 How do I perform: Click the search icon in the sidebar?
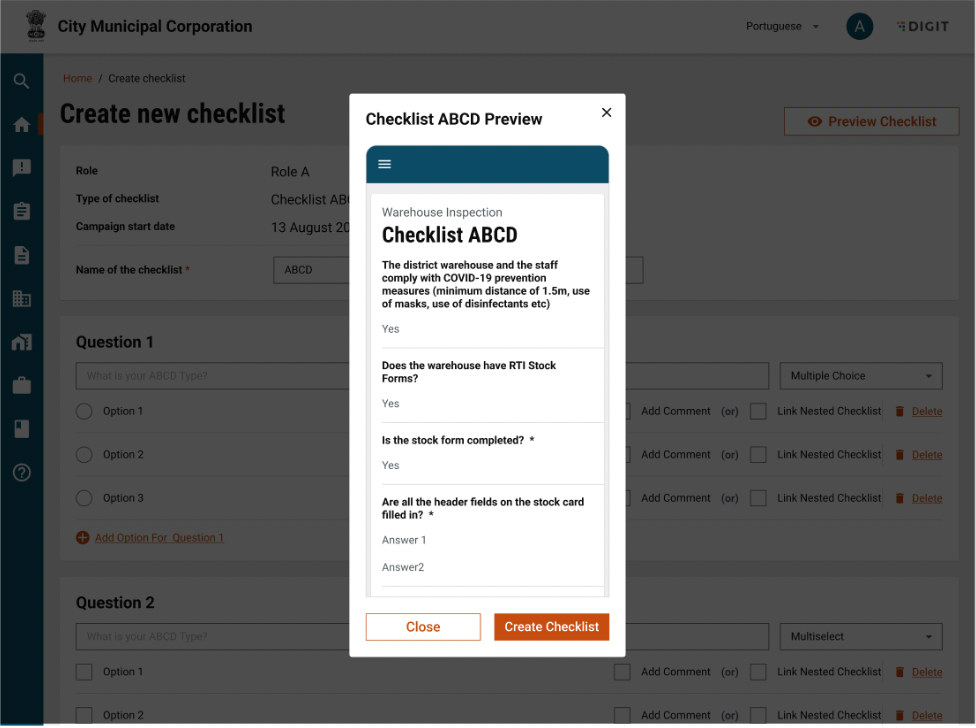tap(21, 82)
